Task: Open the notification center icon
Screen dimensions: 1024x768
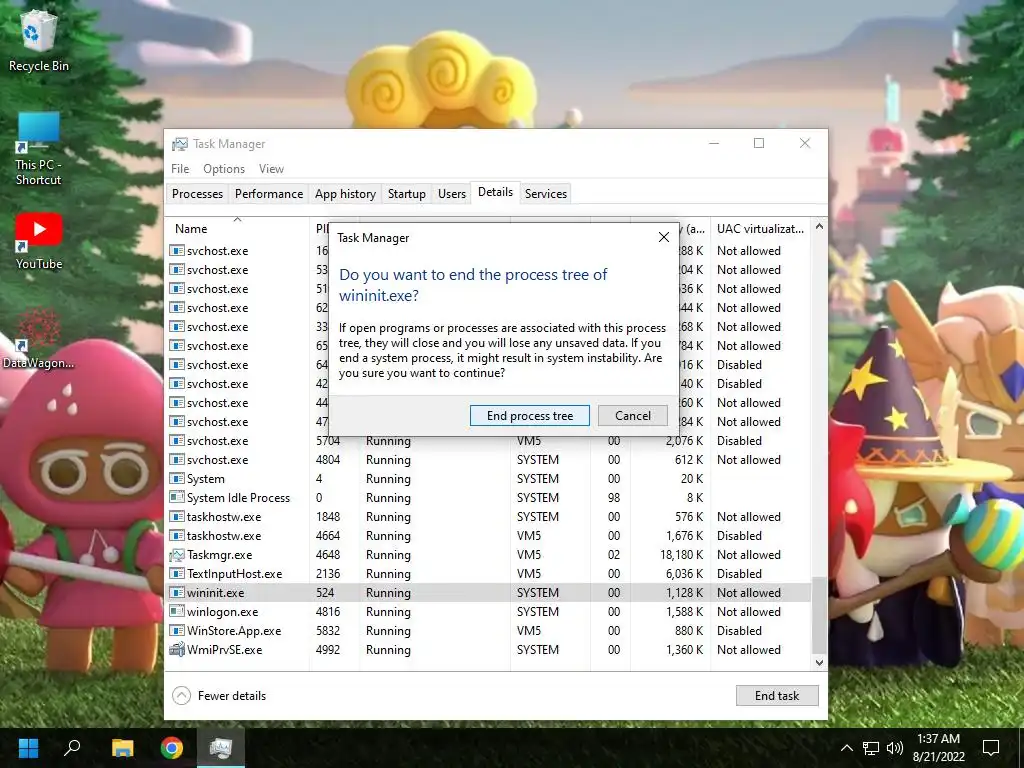Action: click(x=991, y=748)
